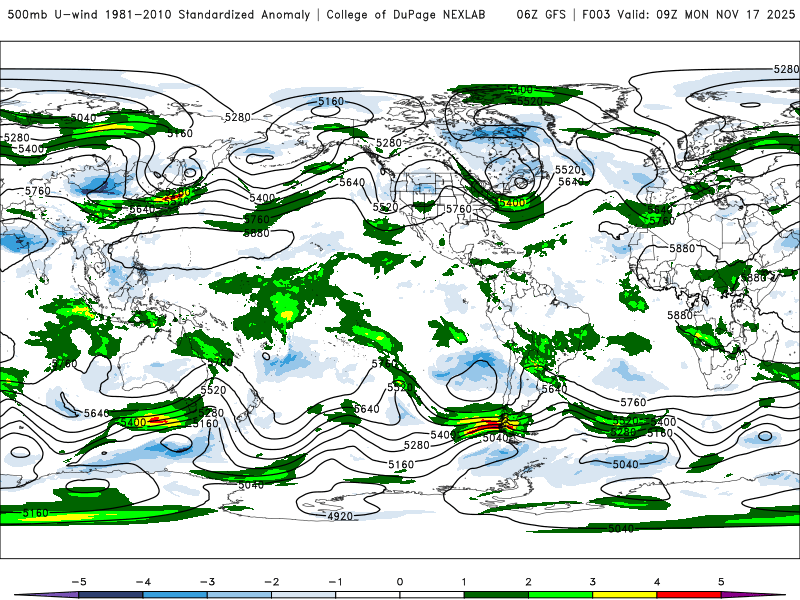
Task: Click the purple right arrow end of color bar
Action: point(755,595)
